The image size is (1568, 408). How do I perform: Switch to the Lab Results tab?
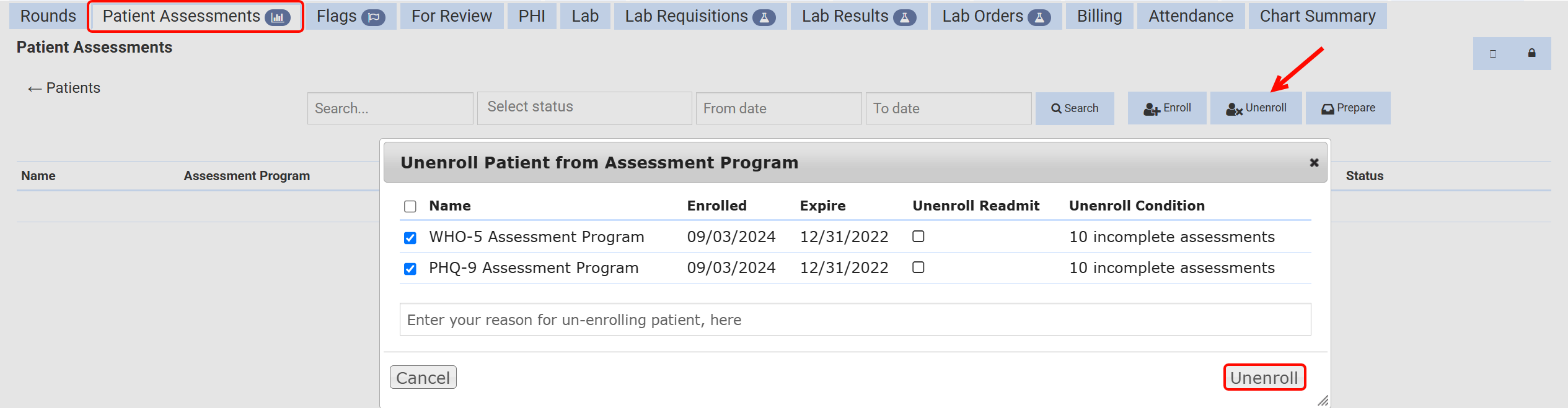point(858,16)
